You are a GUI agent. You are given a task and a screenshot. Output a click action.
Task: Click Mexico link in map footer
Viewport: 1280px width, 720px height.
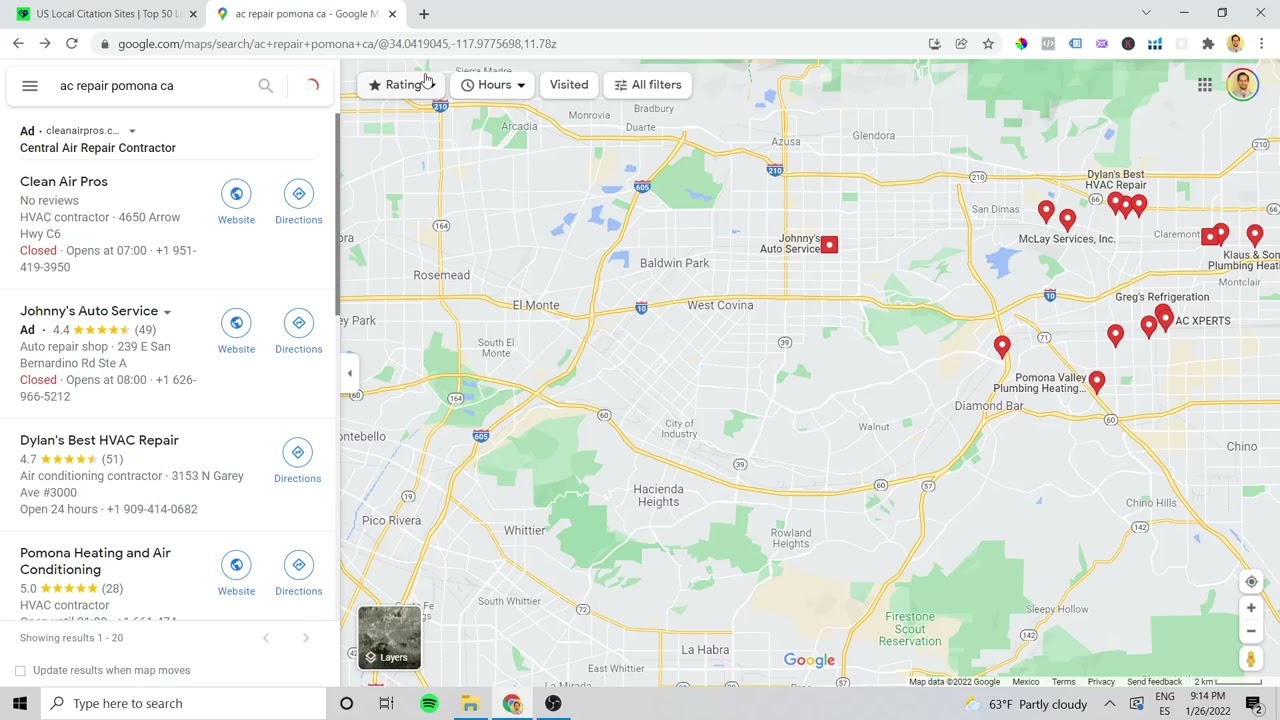pyautogui.click(x=1025, y=682)
